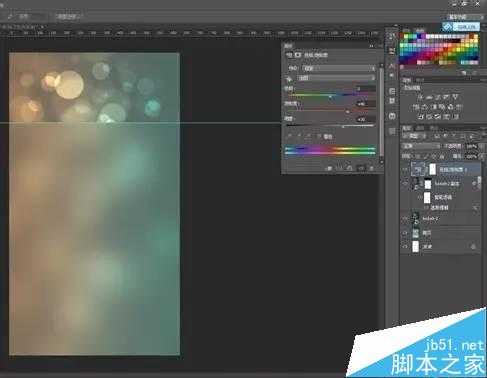
Task: Select the first eyedropper in Properties
Action: click(x=290, y=136)
